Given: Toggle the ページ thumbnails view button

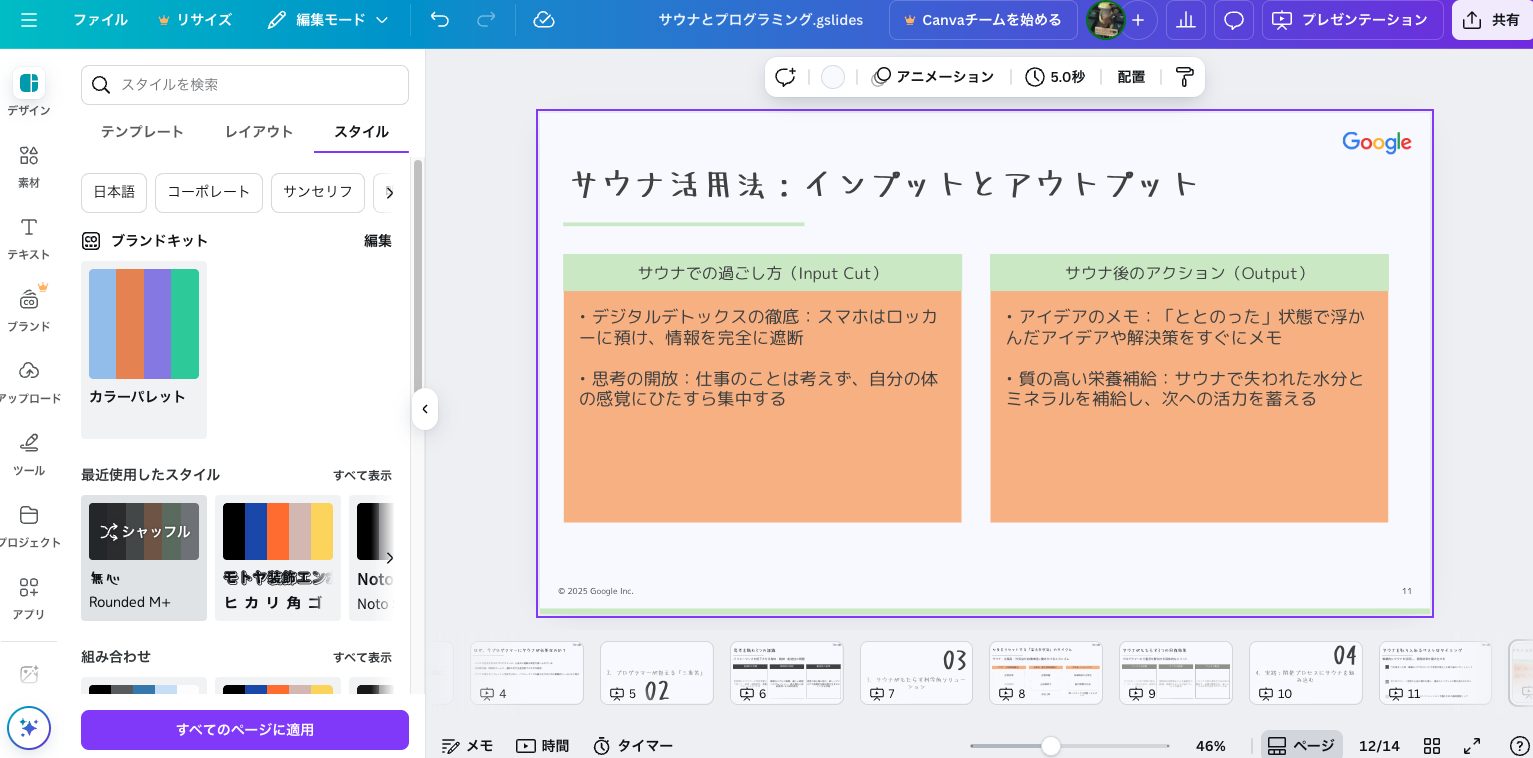Looking at the screenshot, I should coord(1301,746).
